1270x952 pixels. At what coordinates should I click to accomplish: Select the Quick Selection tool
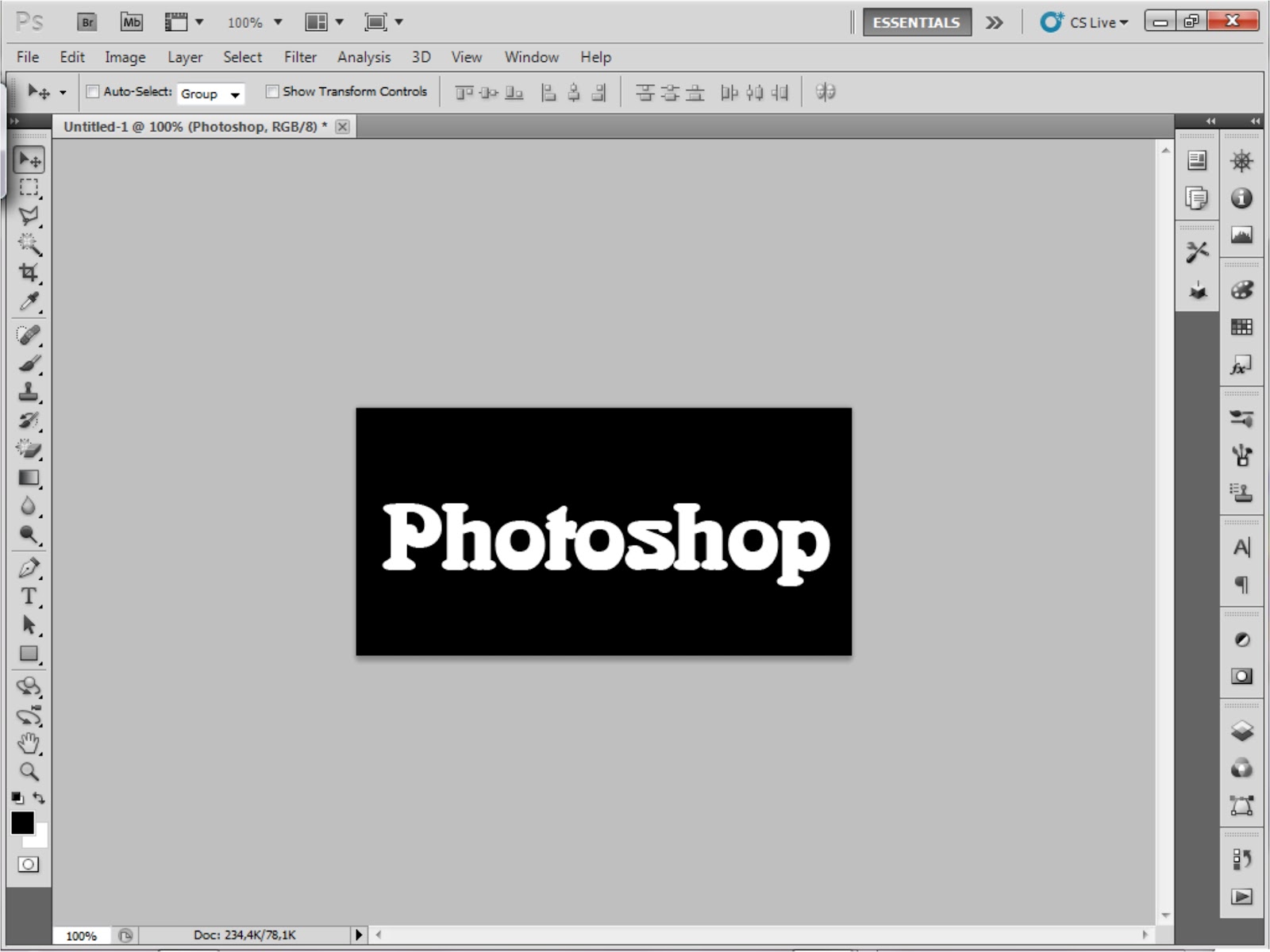coord(29,244)
